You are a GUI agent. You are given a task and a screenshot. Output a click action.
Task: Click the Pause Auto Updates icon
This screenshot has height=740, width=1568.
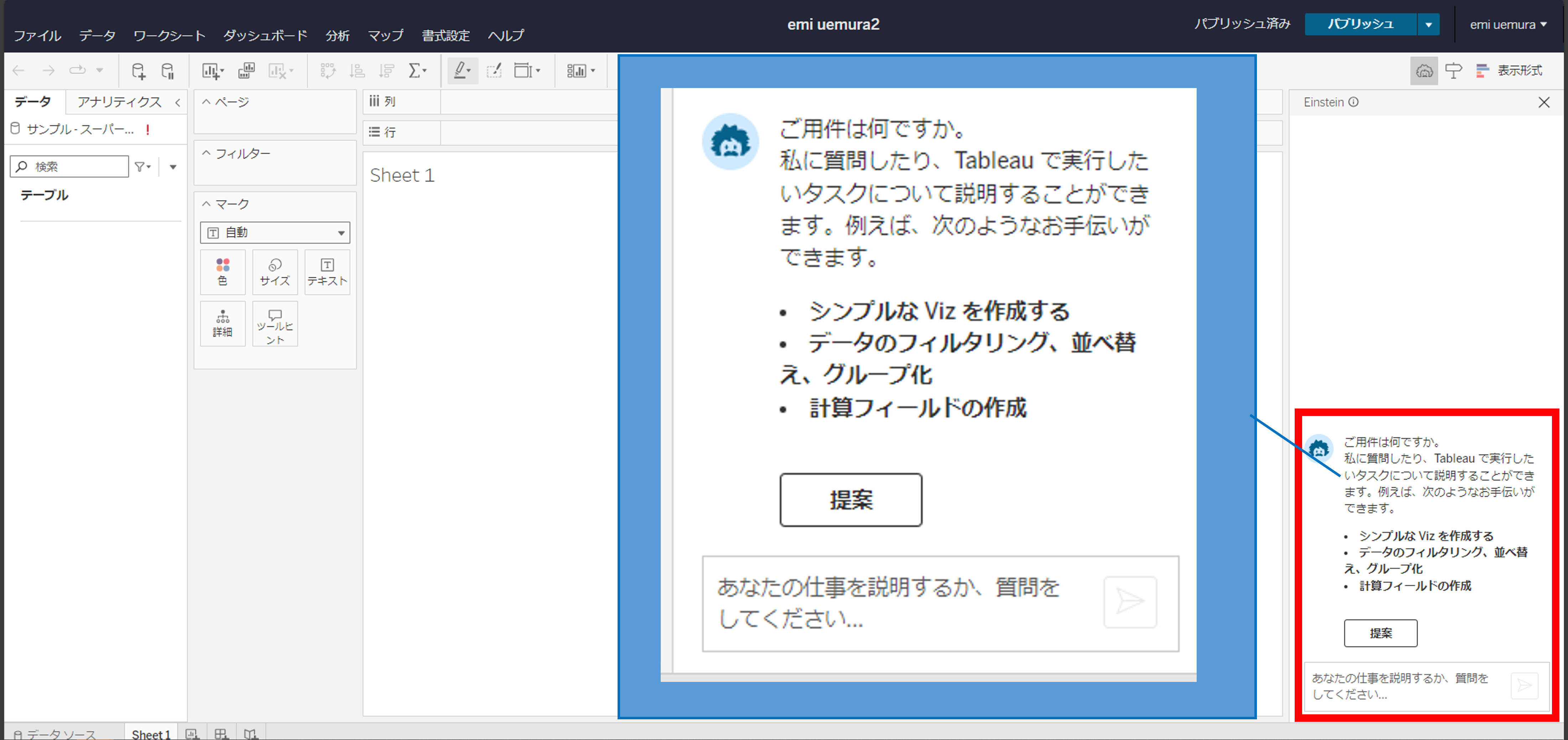(x=168, y=71)
